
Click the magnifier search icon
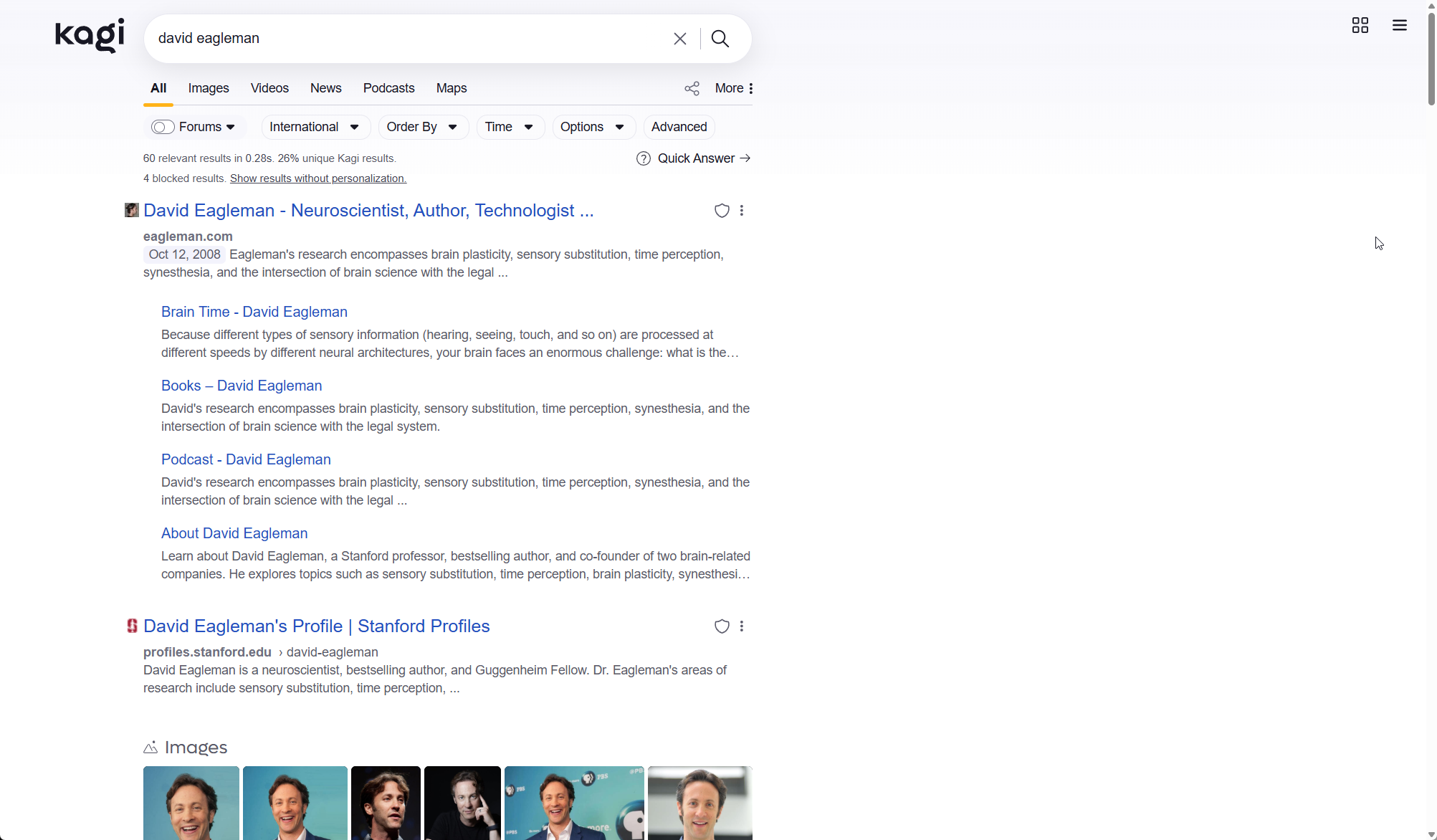[720, 39]
